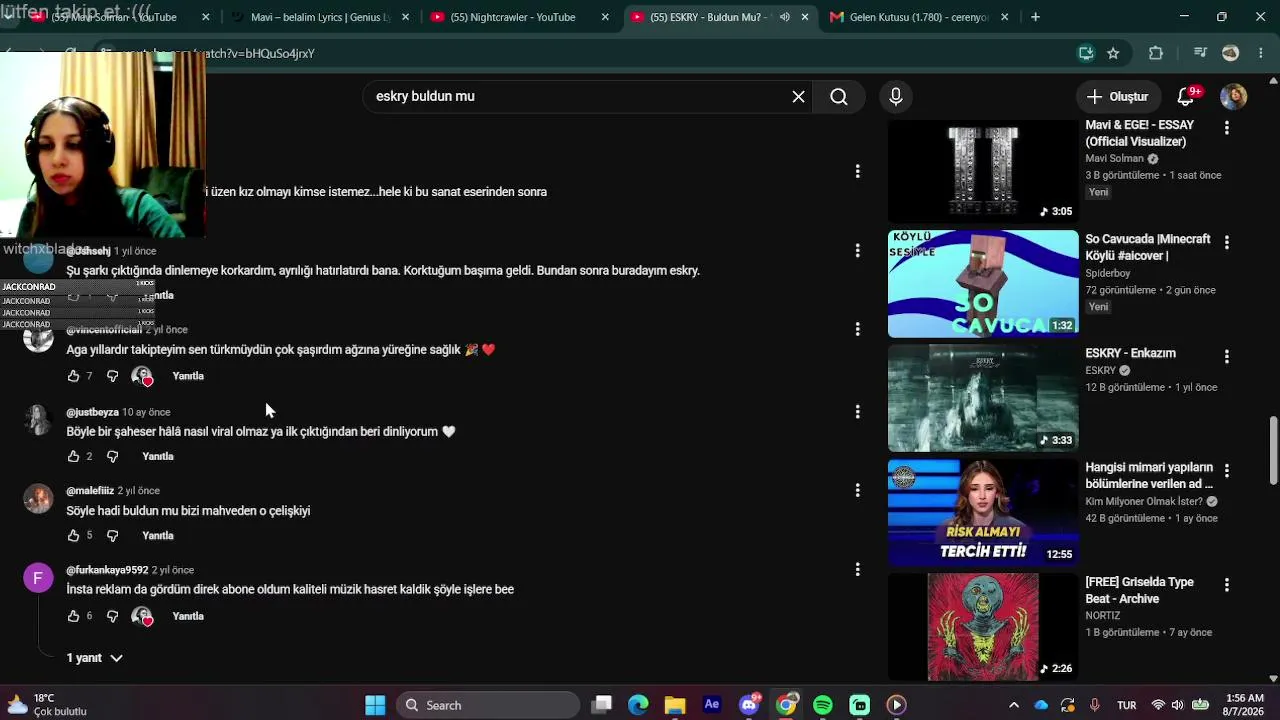The height and width of the screenshot is (720, 1280).
Task: Open the Windows Start menu
Action: coord(375,705)
